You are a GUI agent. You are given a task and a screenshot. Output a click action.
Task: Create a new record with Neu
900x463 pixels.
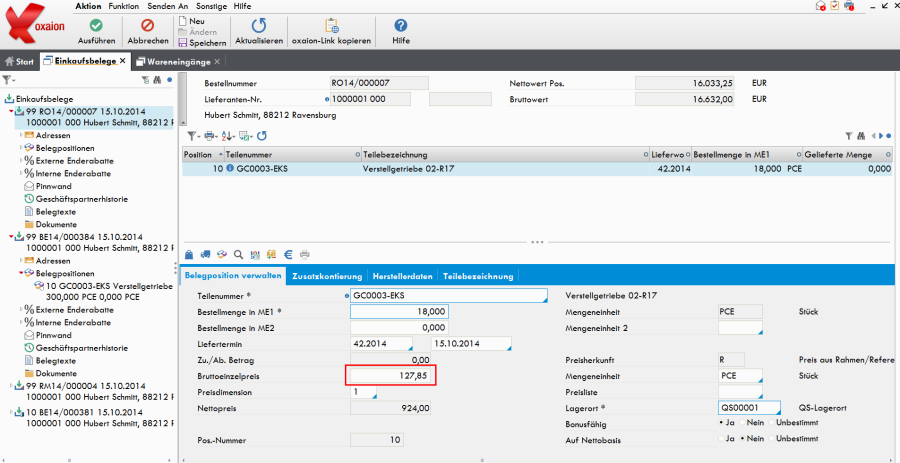click(192, 21)
